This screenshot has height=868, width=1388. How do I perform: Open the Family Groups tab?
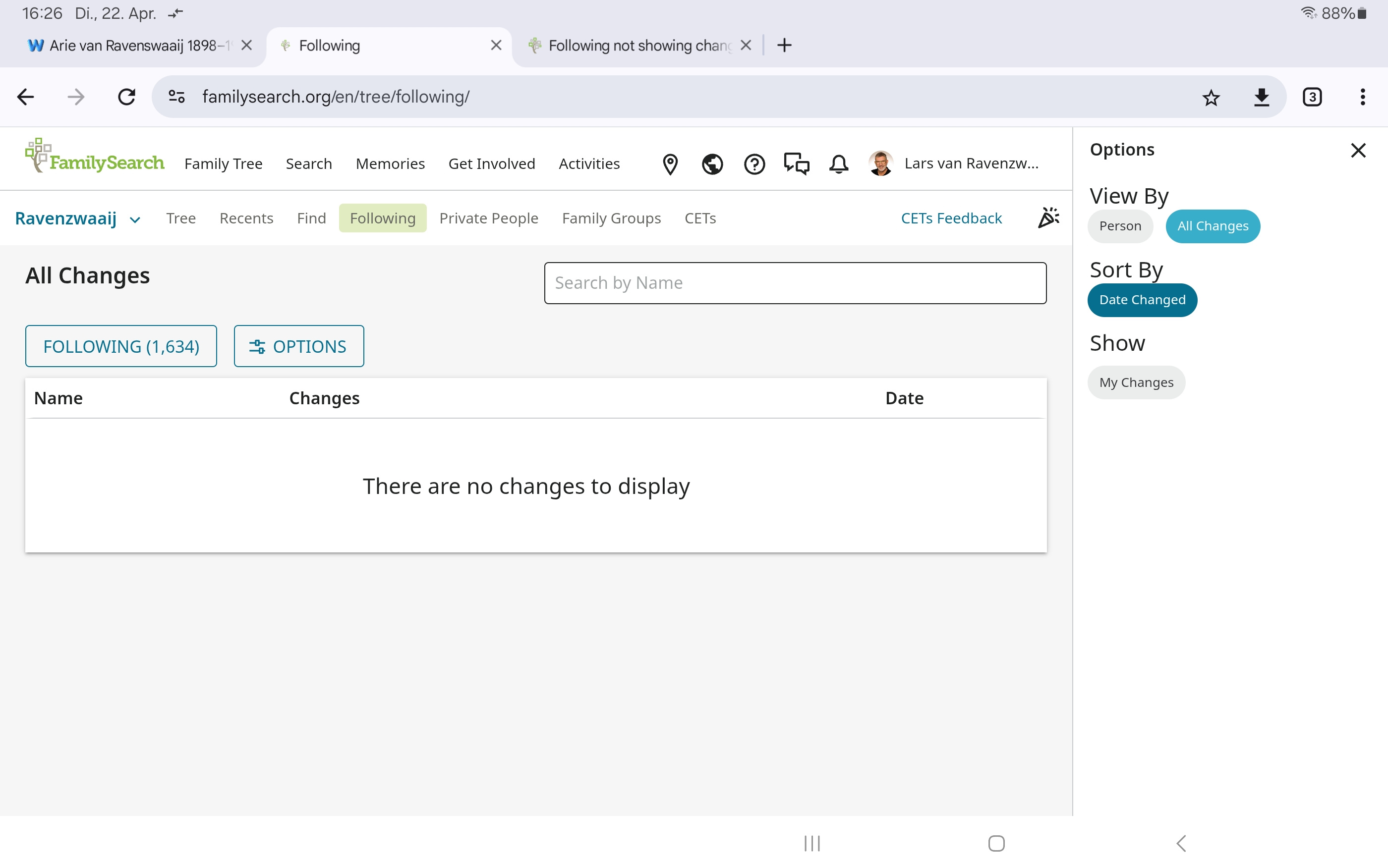611,218
